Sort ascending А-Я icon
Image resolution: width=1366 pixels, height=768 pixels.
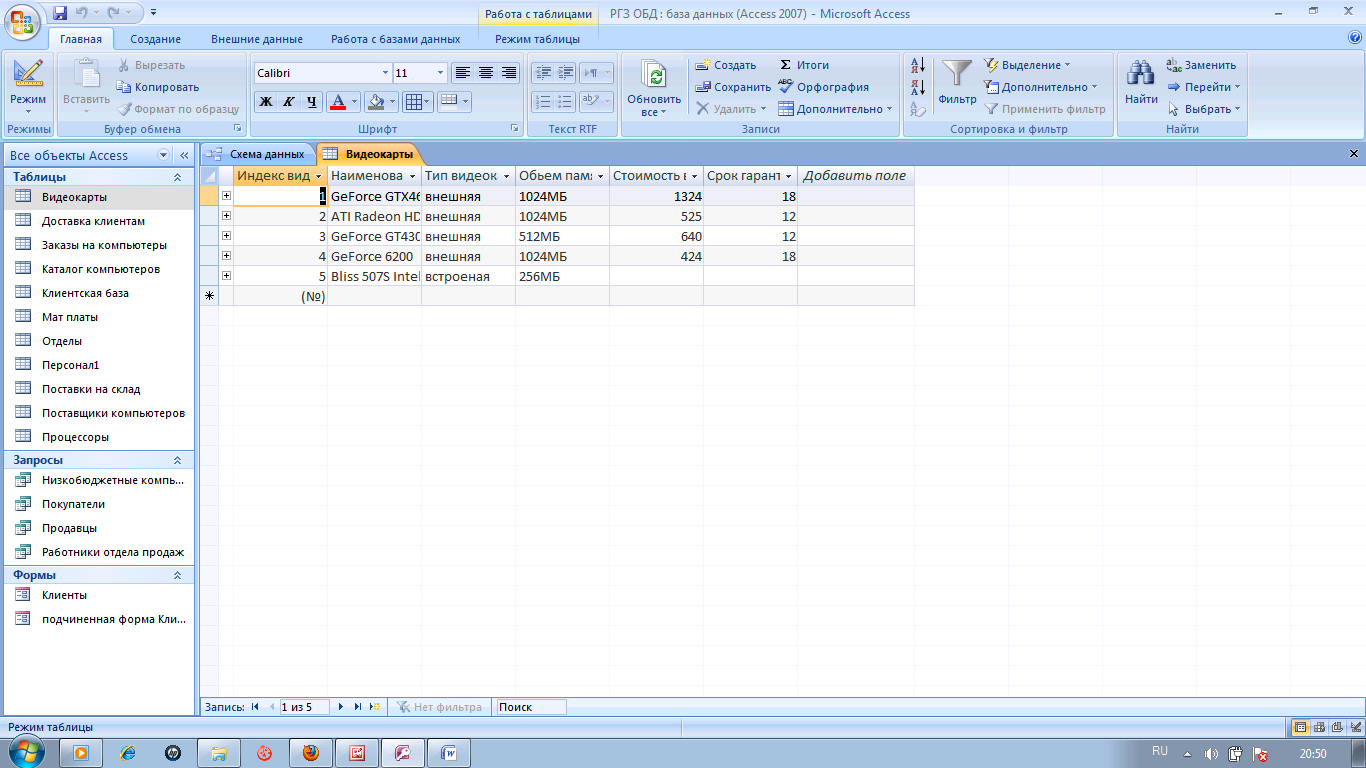pyautogui.click(x=918, y=66)
